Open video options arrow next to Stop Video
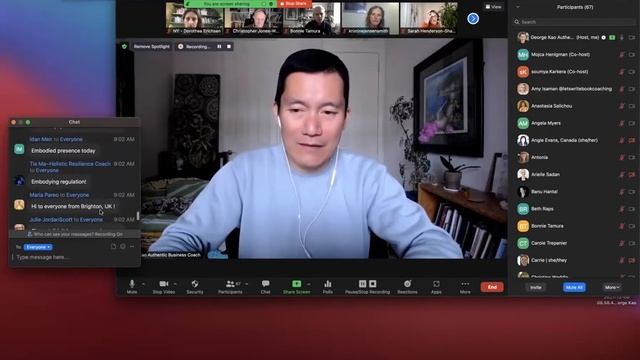The image size is (640, 360). [176, 284]
